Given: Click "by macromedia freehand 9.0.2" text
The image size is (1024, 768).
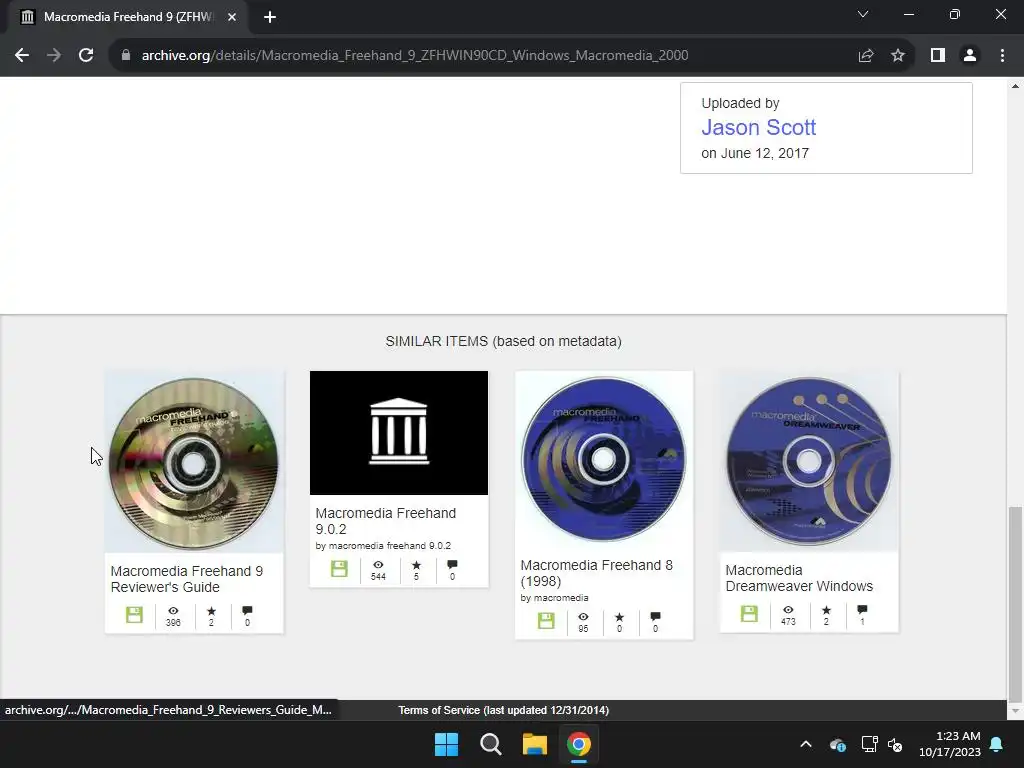Looking at the screenshot, I should (383, 546).
